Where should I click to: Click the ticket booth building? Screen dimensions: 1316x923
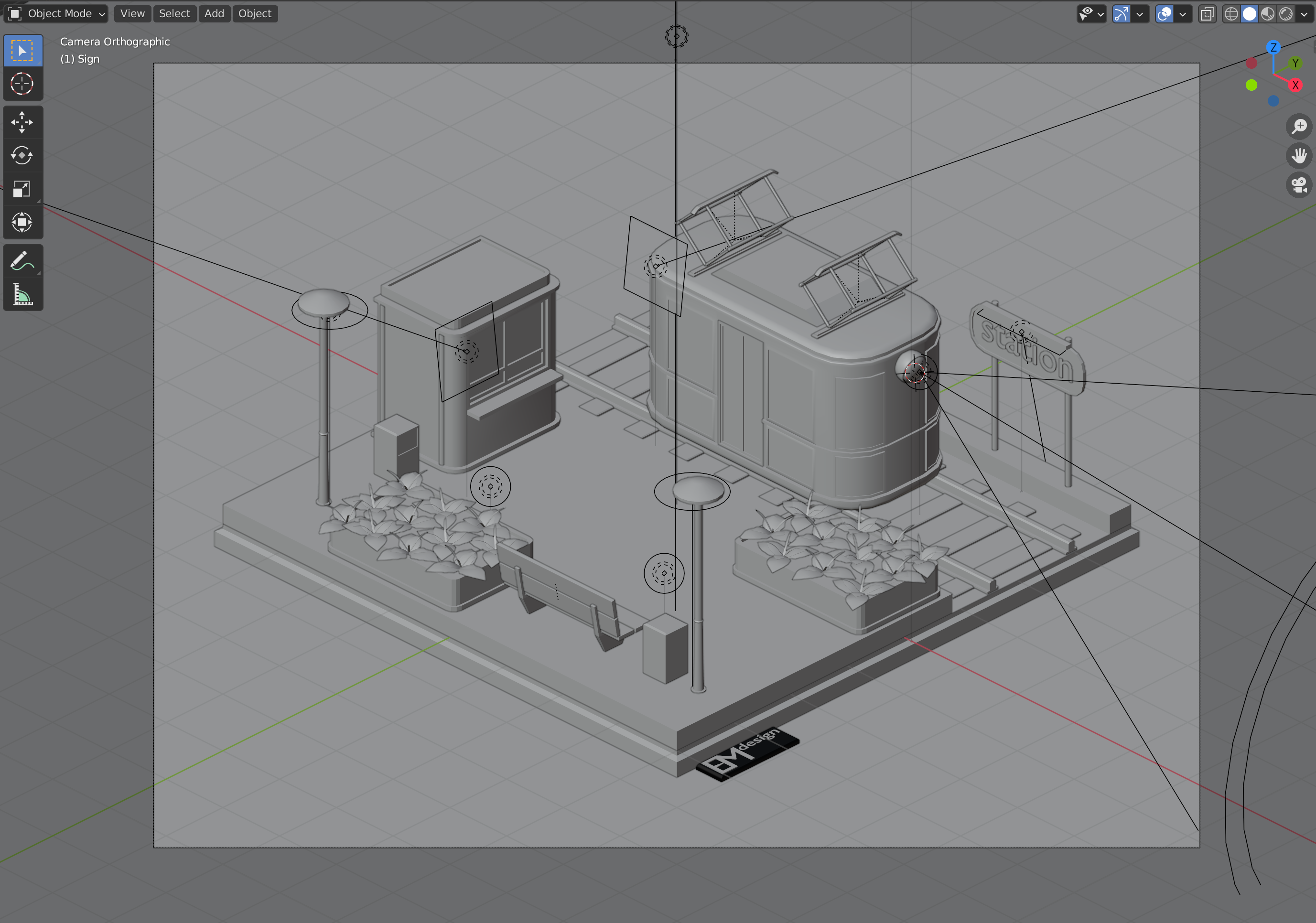[467, 355]
